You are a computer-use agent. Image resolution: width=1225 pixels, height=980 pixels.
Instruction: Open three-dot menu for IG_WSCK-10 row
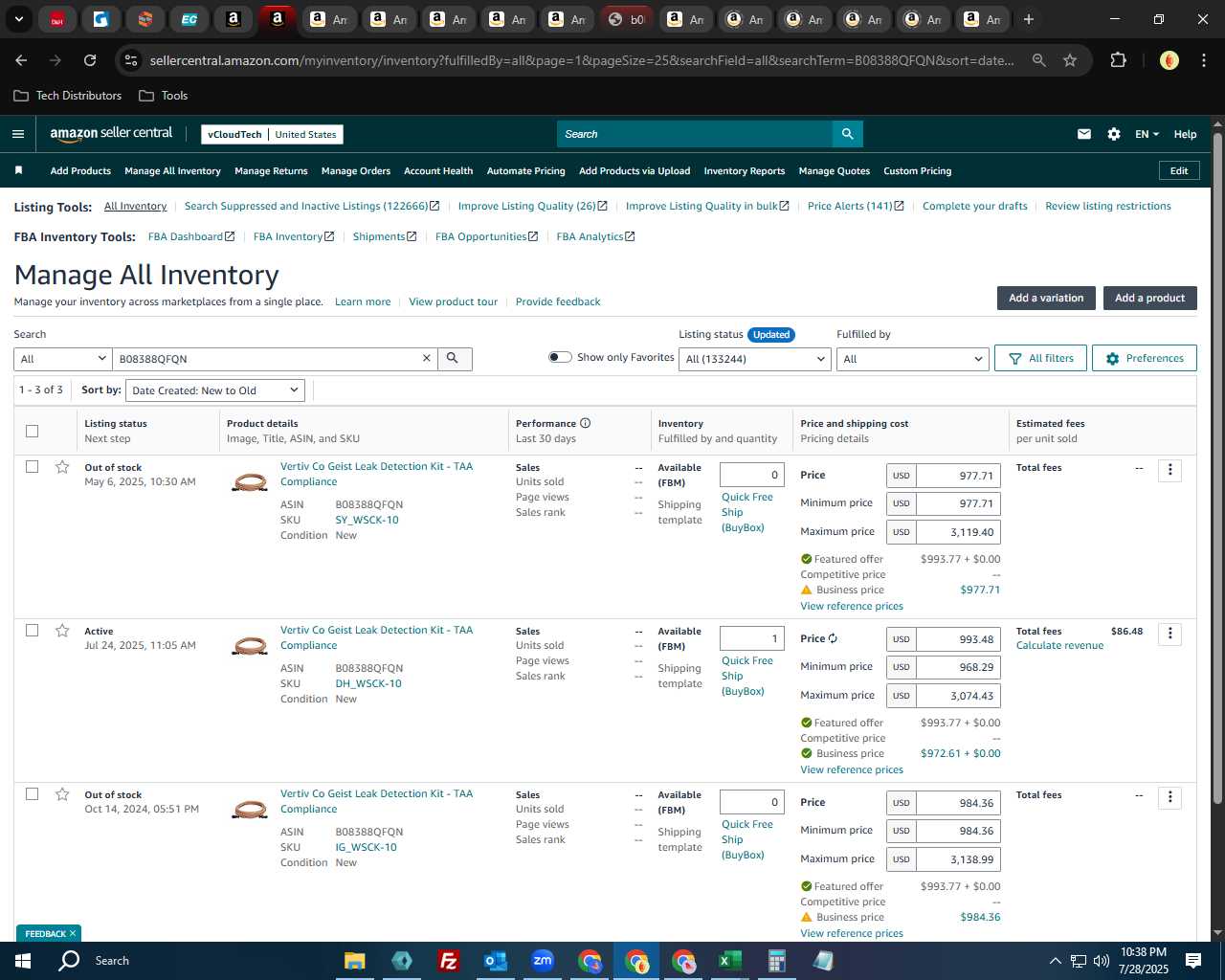coord(1169,797)
